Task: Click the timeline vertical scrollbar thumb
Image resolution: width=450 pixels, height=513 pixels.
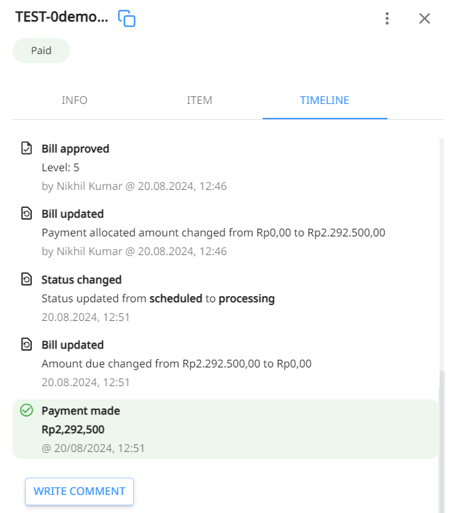Action: (442, 442)
